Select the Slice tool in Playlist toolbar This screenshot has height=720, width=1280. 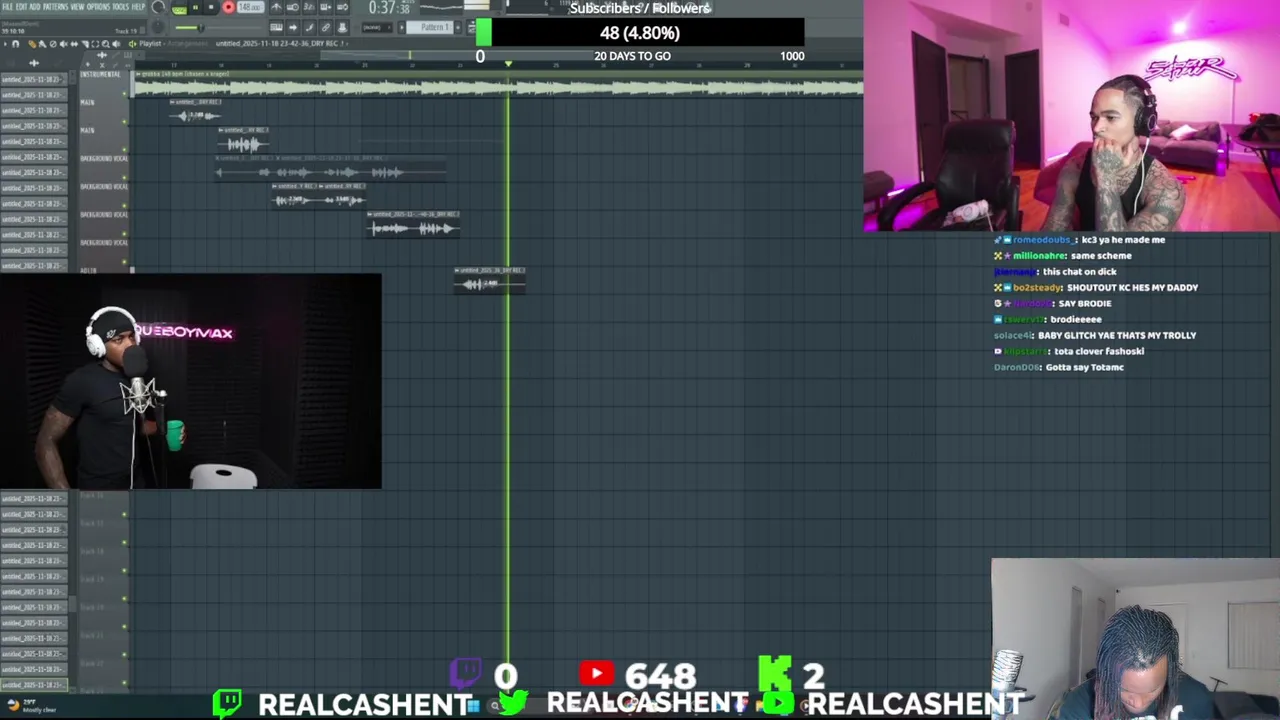pyautogui.click(x=85, y=44)
